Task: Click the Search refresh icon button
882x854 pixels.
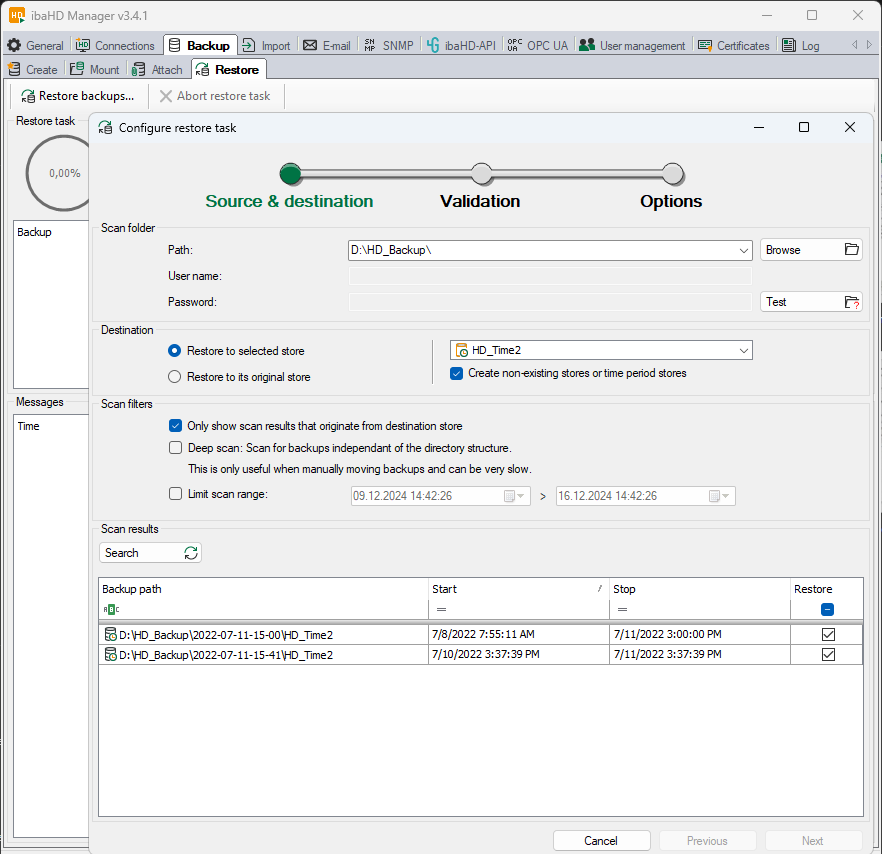Action: (x=191, y=553)
